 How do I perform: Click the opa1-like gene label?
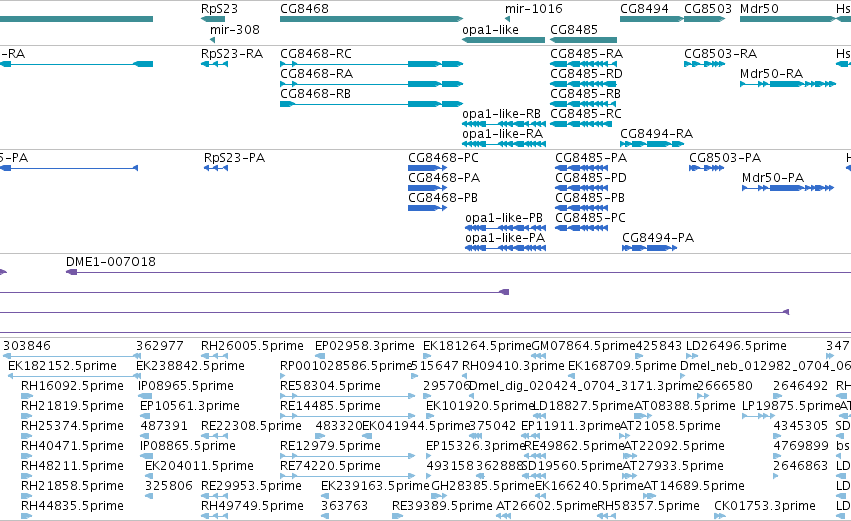coord(490,29)
